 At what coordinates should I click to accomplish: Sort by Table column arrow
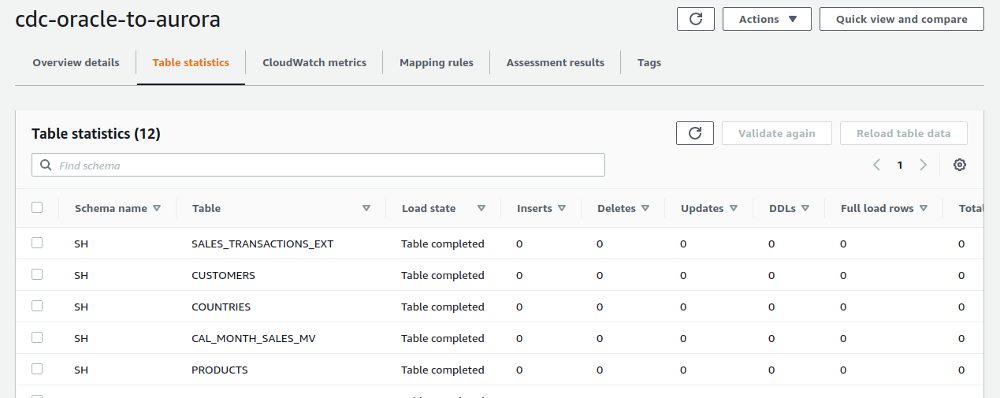366,208
